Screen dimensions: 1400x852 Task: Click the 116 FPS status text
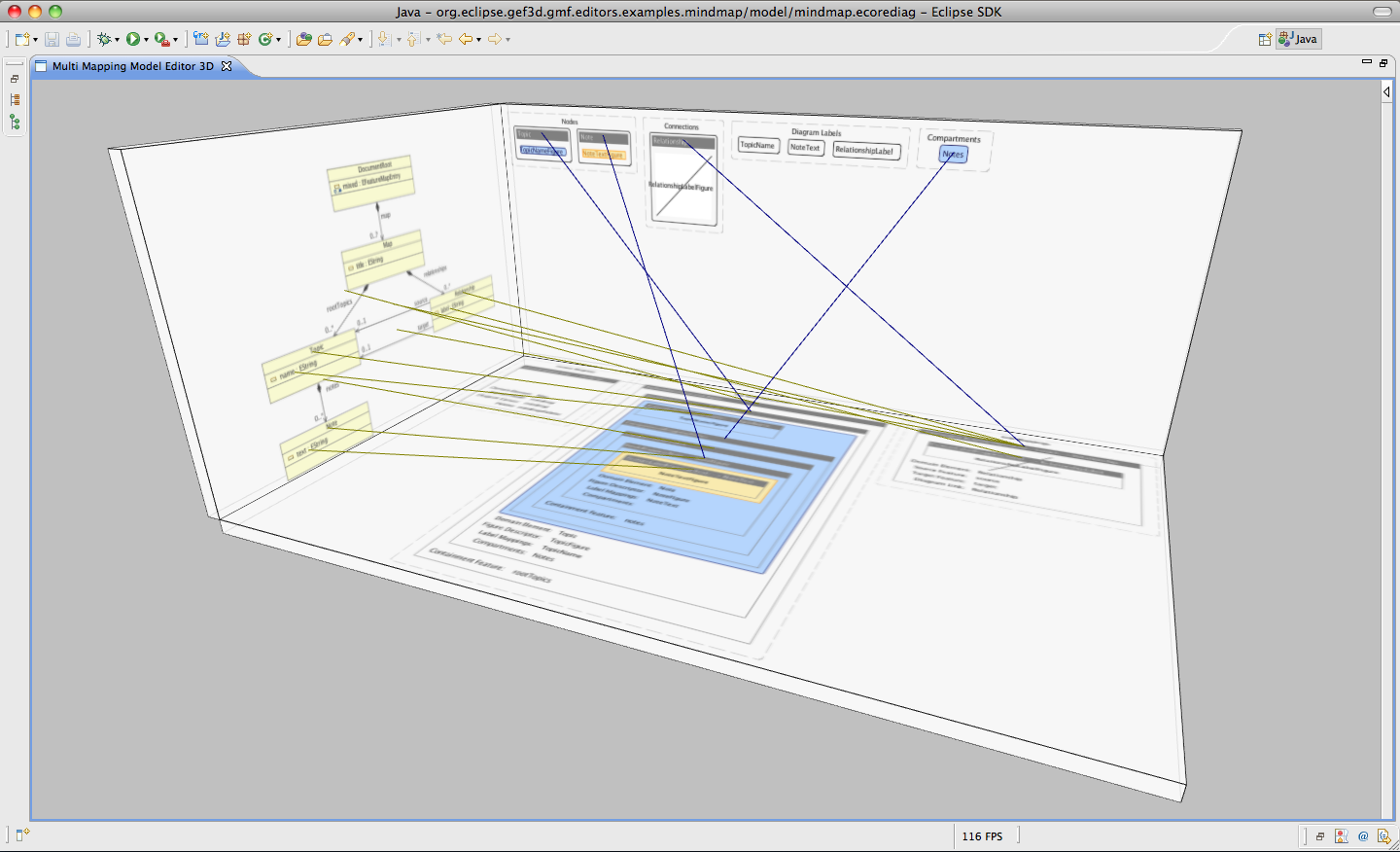pos(982,836)
